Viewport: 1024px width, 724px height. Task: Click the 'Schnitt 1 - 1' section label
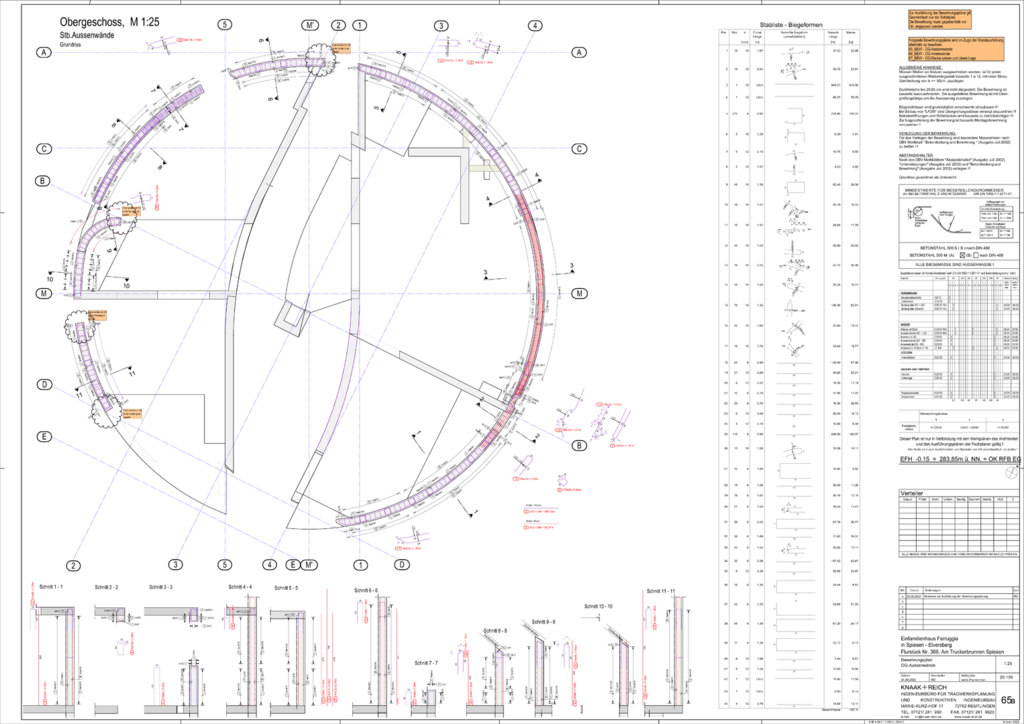point(51,585)
